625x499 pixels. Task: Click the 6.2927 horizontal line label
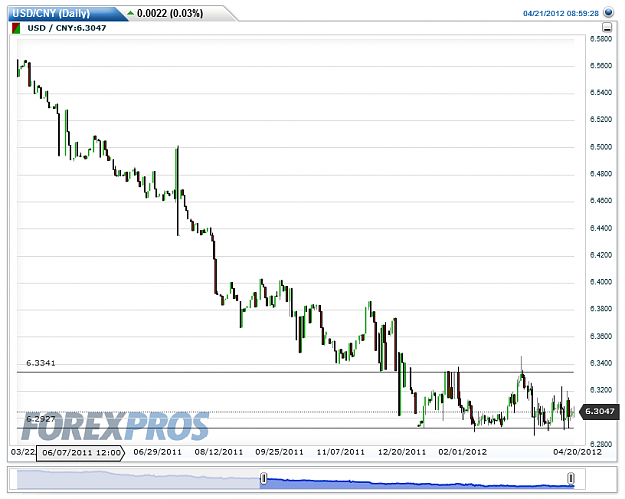tap(41, 419)
